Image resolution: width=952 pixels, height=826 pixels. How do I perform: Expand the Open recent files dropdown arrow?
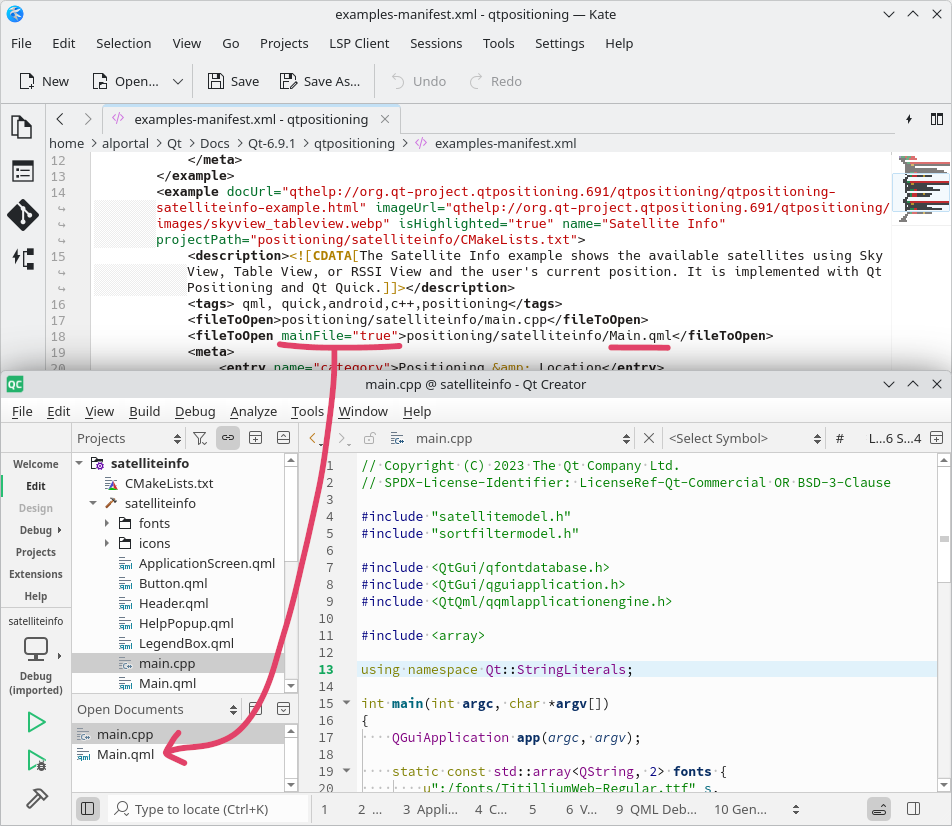tap(178, 81)
